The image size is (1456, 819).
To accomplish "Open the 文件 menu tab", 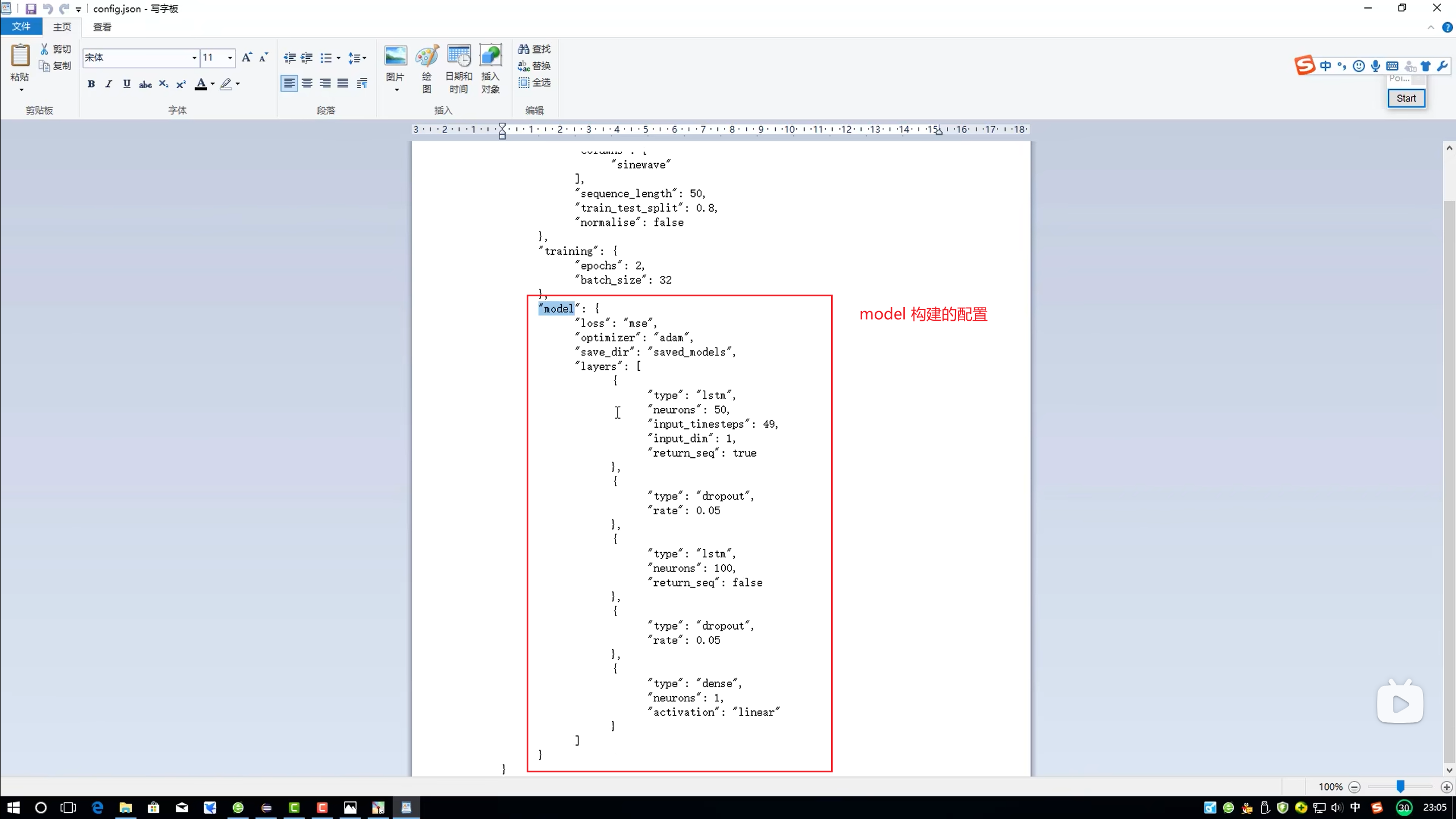I will pos(21,26).
